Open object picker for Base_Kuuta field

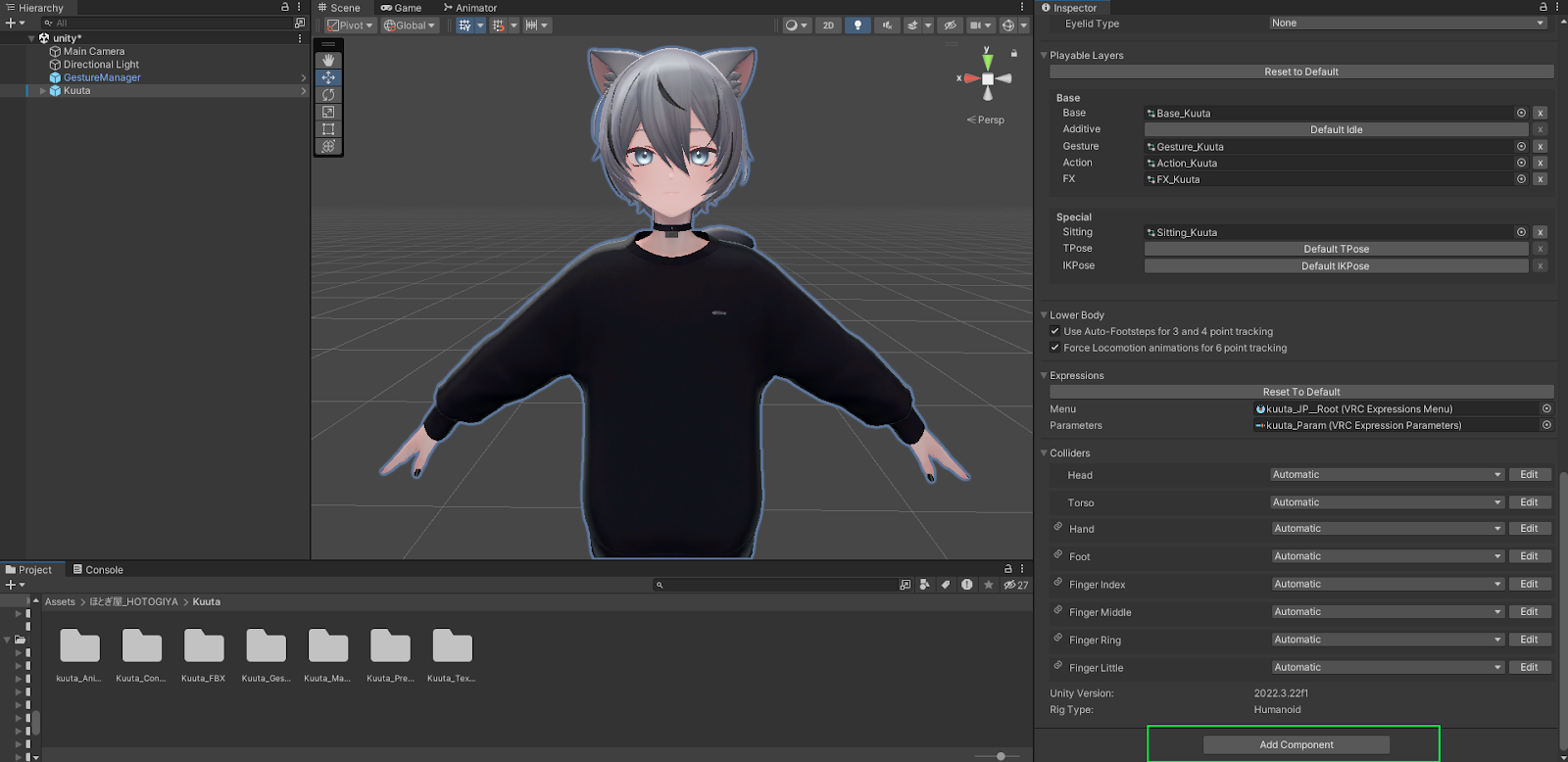click(x=1521, y=113)
